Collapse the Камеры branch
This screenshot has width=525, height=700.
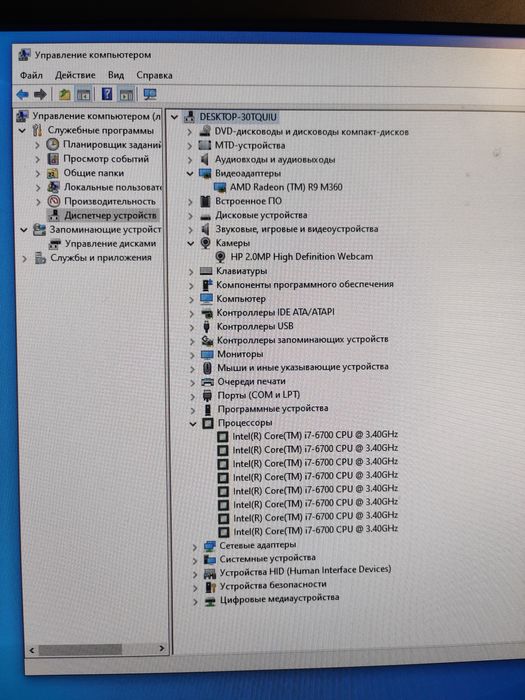(x=191, y=243)
